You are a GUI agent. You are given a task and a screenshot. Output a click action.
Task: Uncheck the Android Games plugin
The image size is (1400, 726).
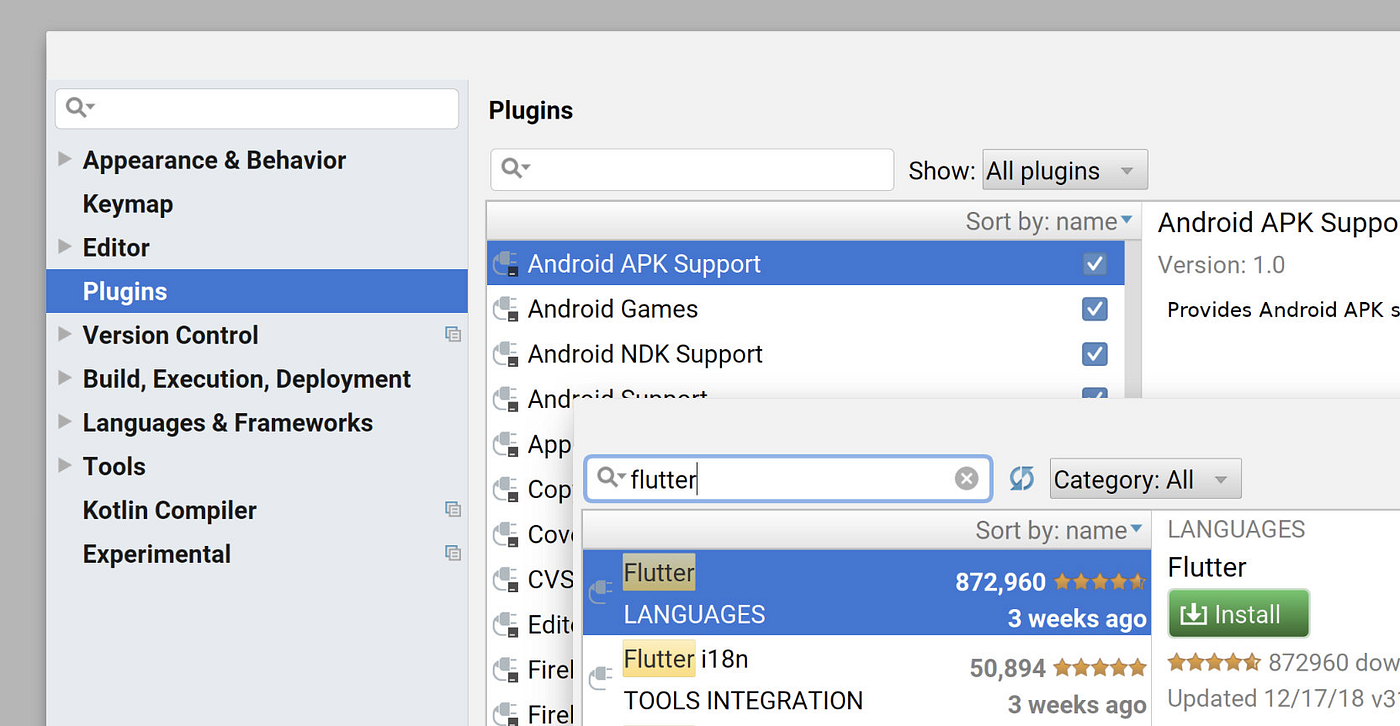[1095, 309]
